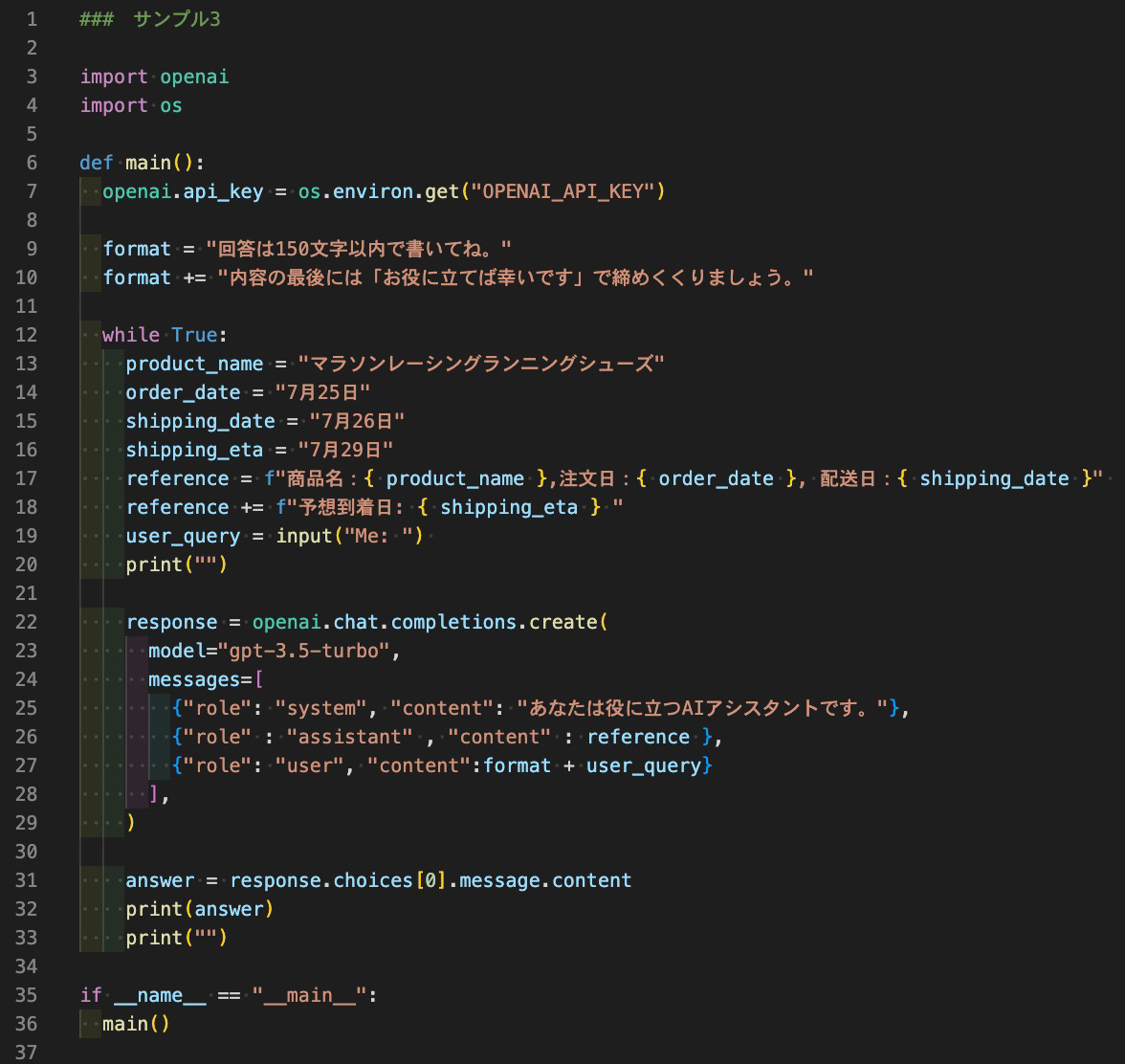Click the variable "product_name" on line 13
The width and height of the screenshot is (1125, 1064).
[x=194, y=364]
